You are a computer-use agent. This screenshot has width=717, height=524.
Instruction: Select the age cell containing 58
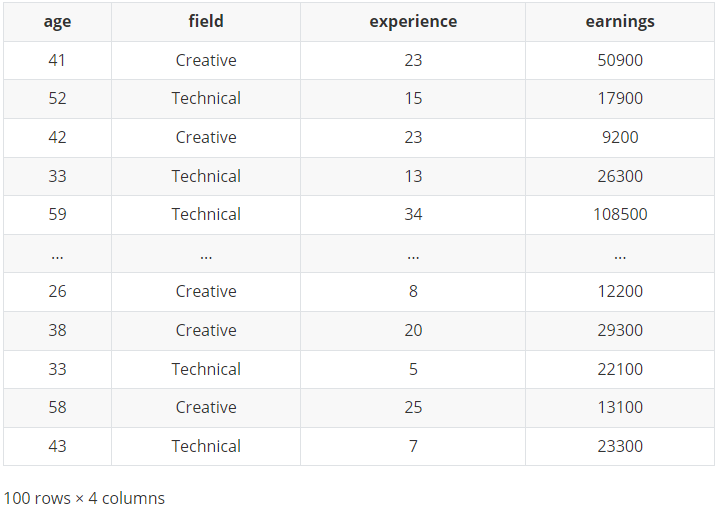click(57, 407)
